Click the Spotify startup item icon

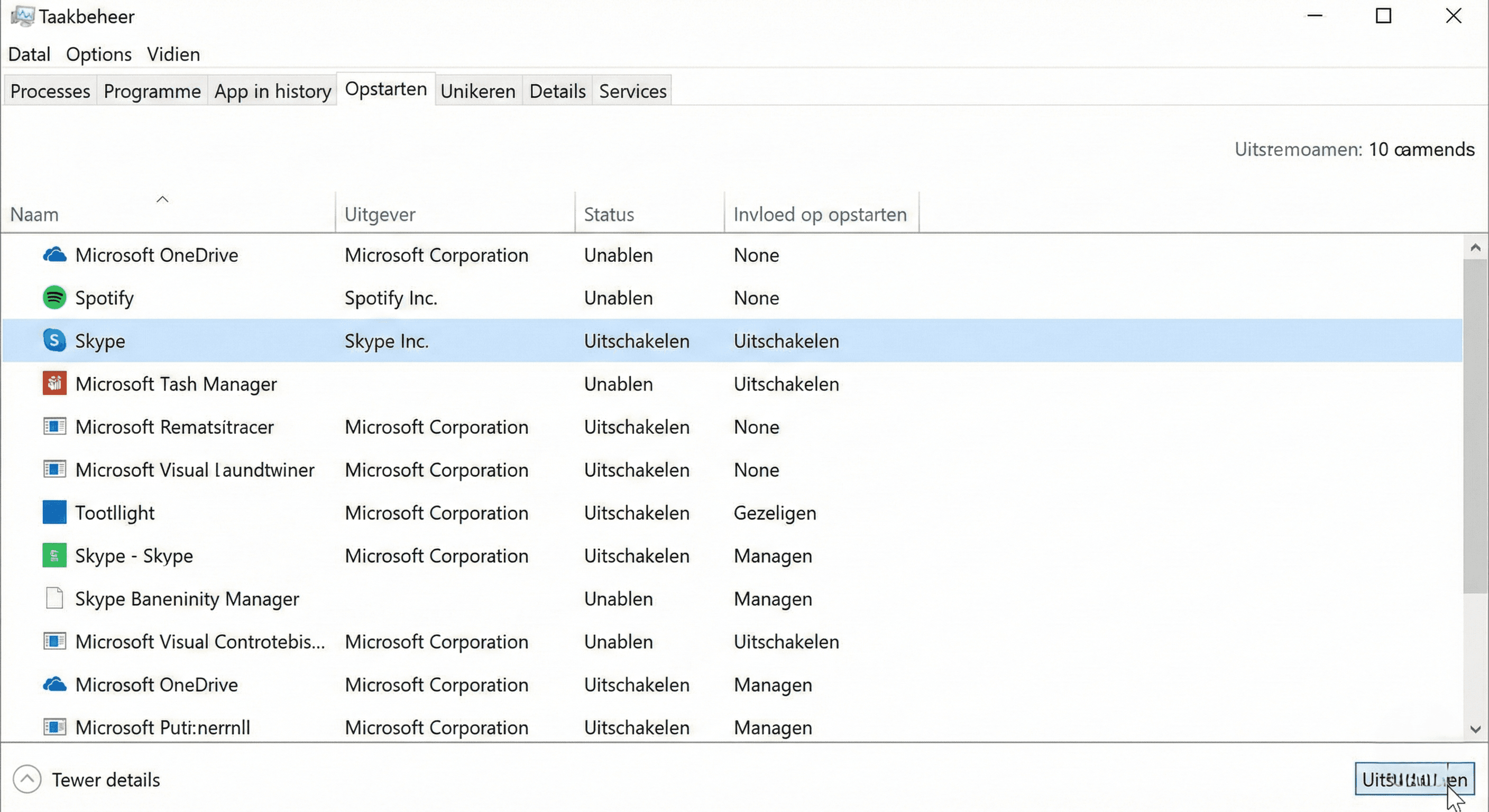(54, 298)
